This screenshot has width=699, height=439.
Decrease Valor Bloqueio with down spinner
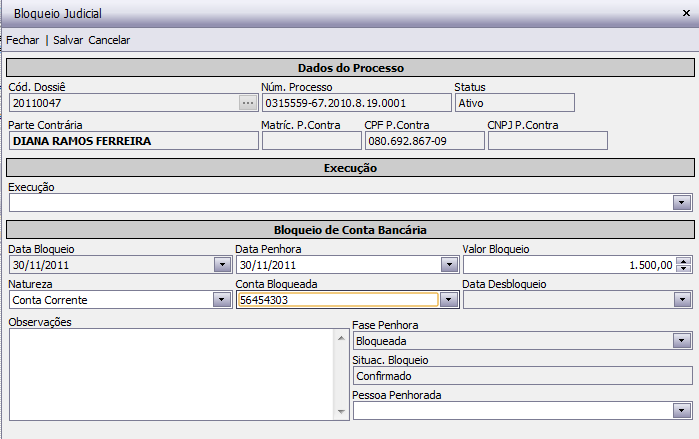coord(684,269)
